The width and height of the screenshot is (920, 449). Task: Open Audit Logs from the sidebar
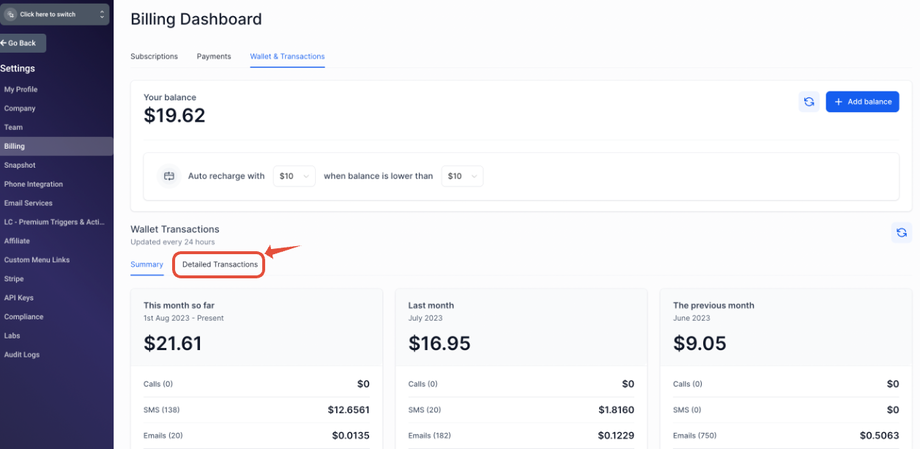(x=22, y=355)
